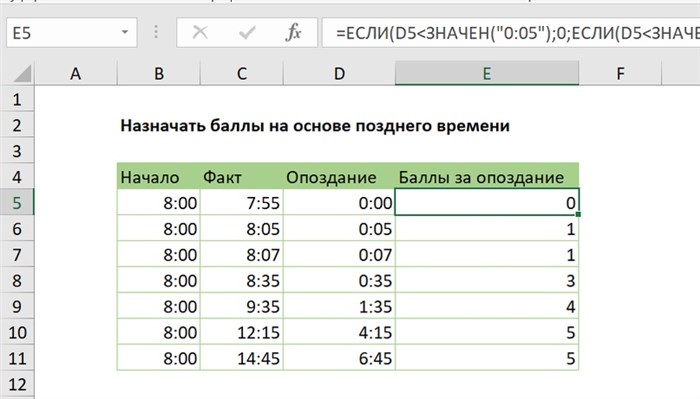Image resolution: width=700 pixels, height=399 pixels.
Task: Open the Insert Function fx dialog
Action: 293,33
